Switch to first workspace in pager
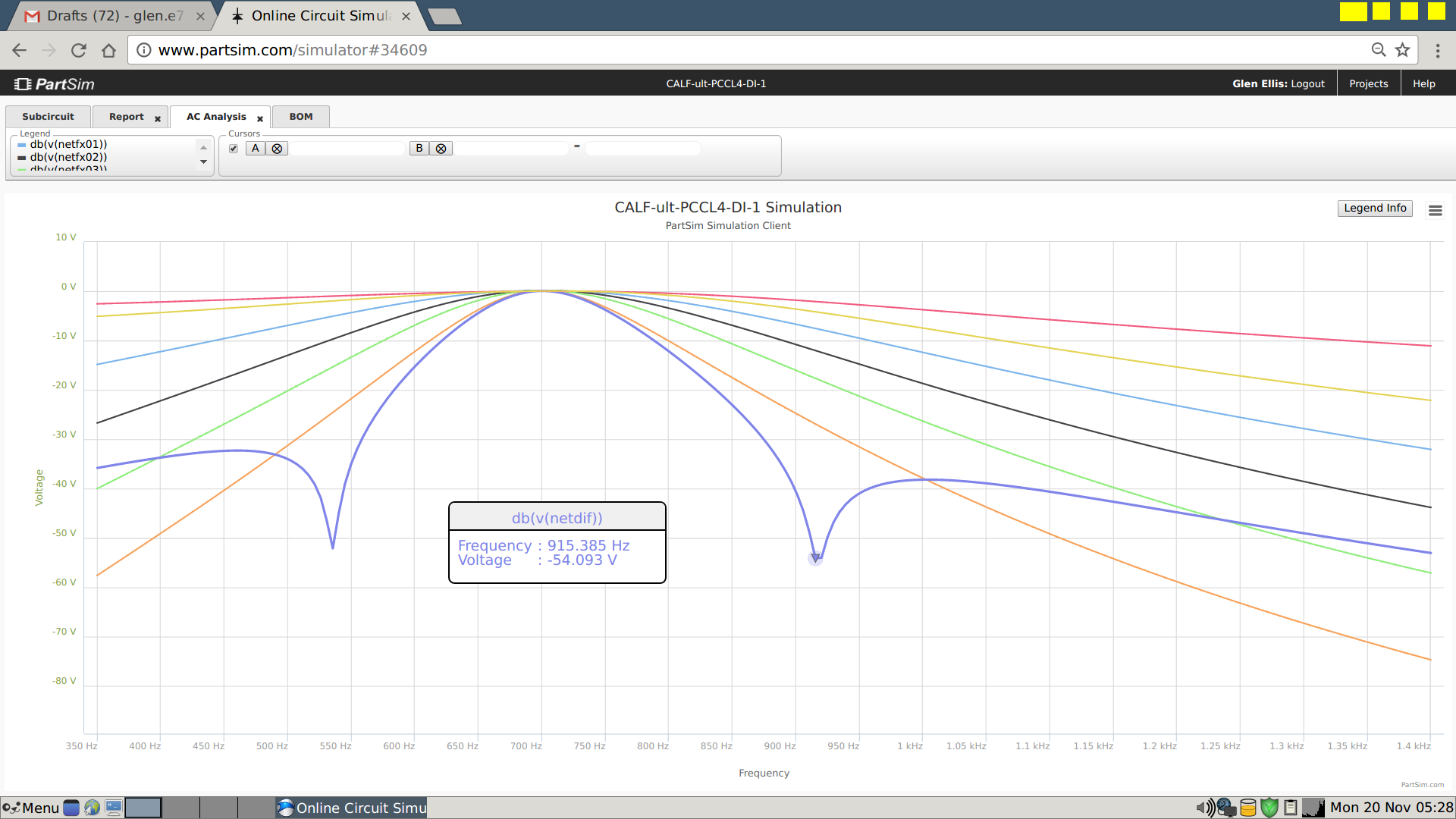The width and height of the screenshot is (1456, 819). click(x=143, y=808)
